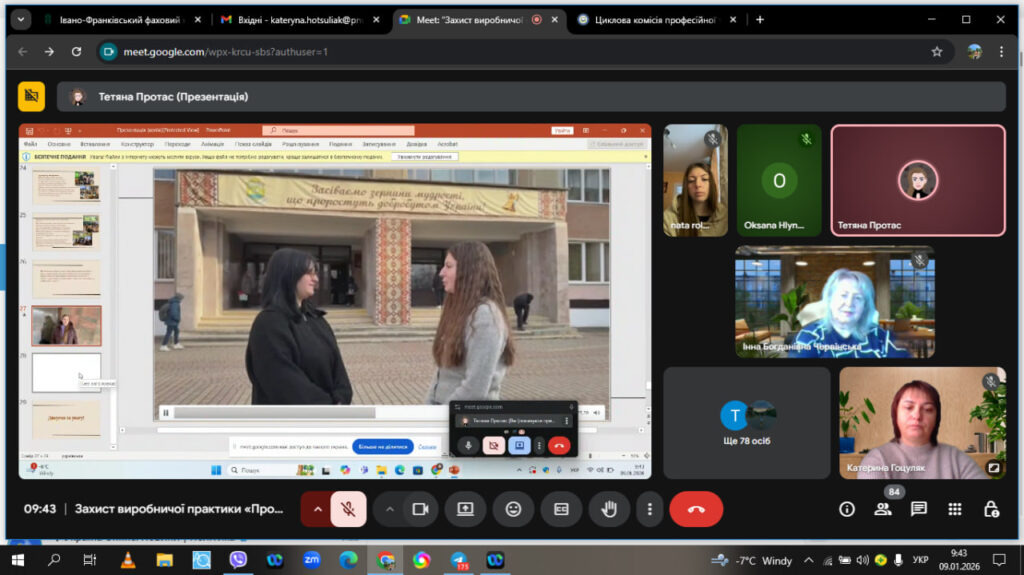The image size is (1024, 575).
Task: Switch to the Gmail inbox tab
Action: pos(300,20)
